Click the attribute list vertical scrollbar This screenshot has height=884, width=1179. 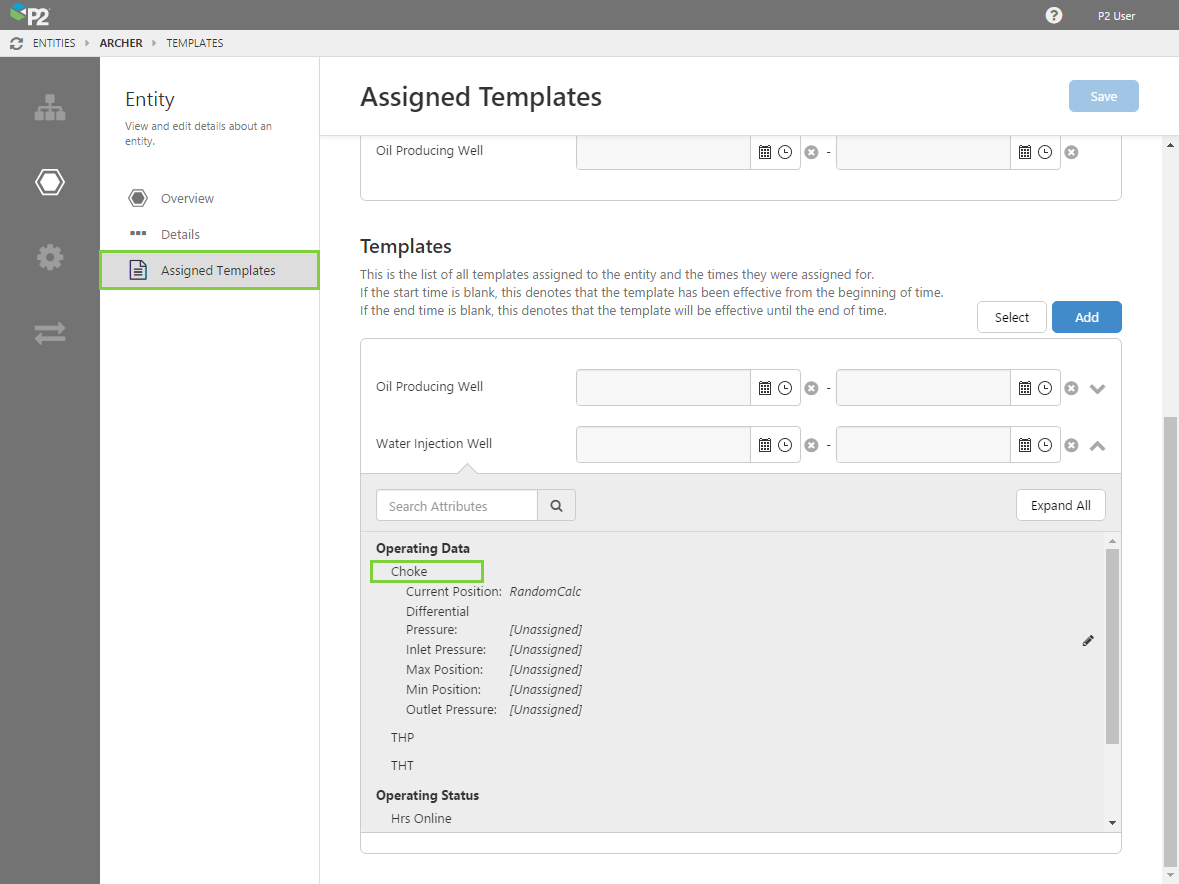(x=1112, y=646)
